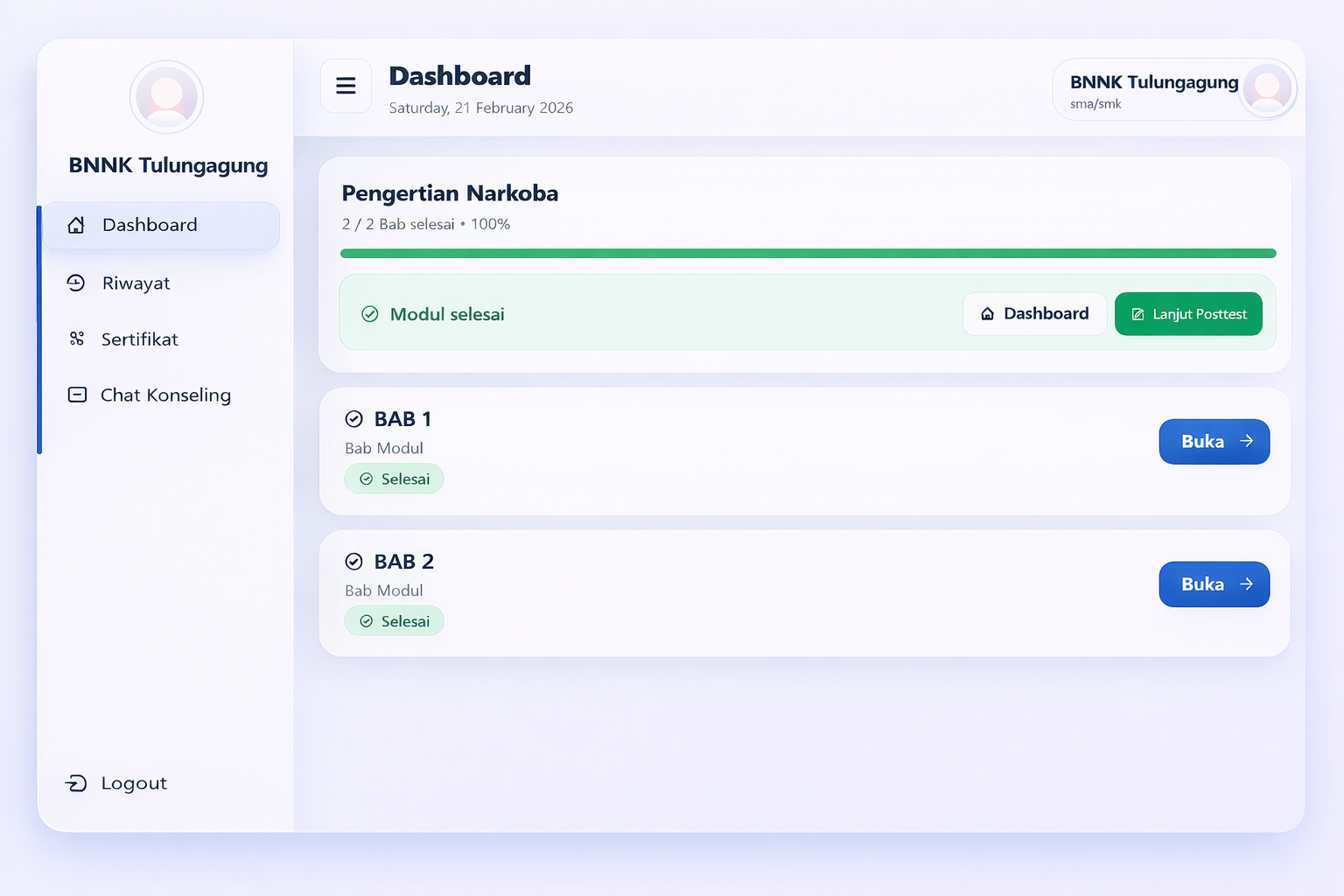Screen dimensions: 1344x896
Task: Go to the Sertifikat page
Action: (x=139, y=339)
